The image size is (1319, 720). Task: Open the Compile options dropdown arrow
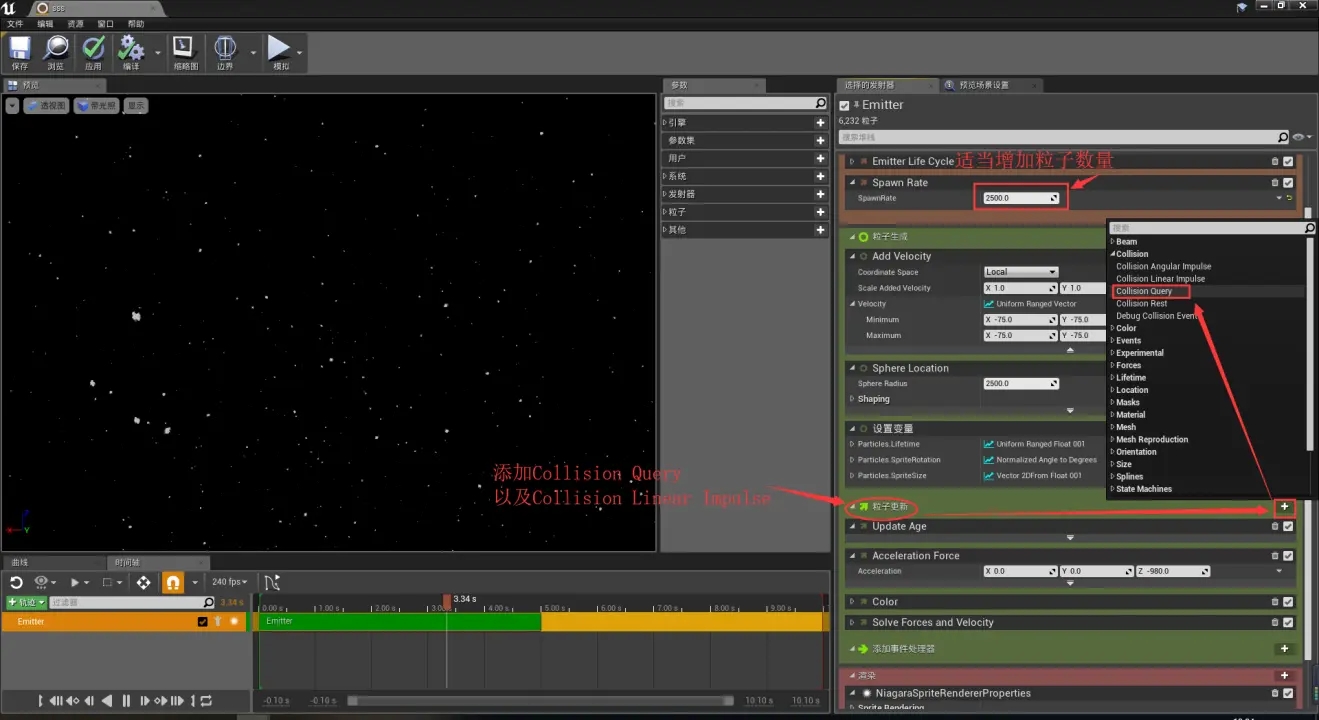158,52
